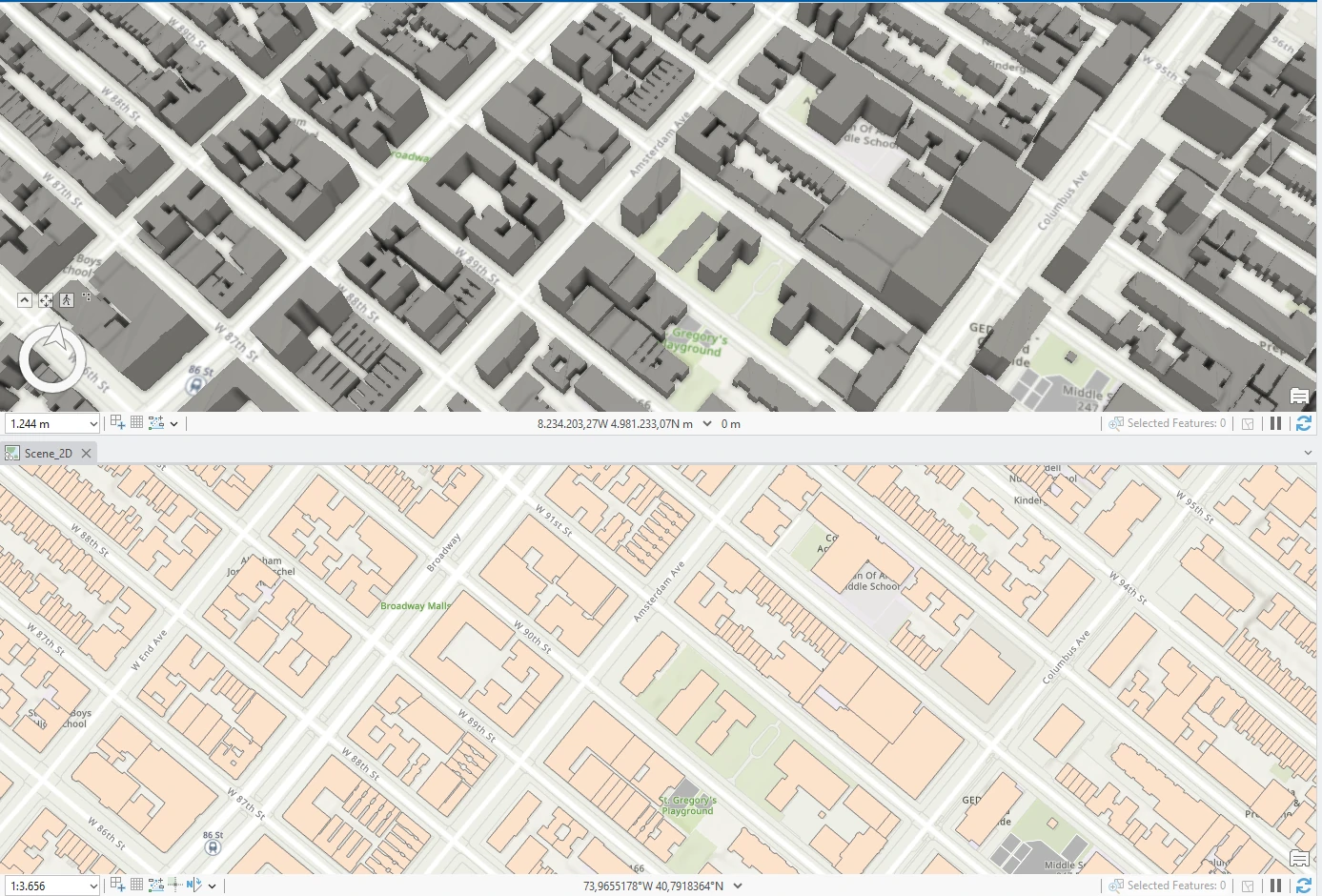Viewport: 1322px width, 896px height.
Task: Toggle snapping in the 3D scene status bar
Action: 156,422
